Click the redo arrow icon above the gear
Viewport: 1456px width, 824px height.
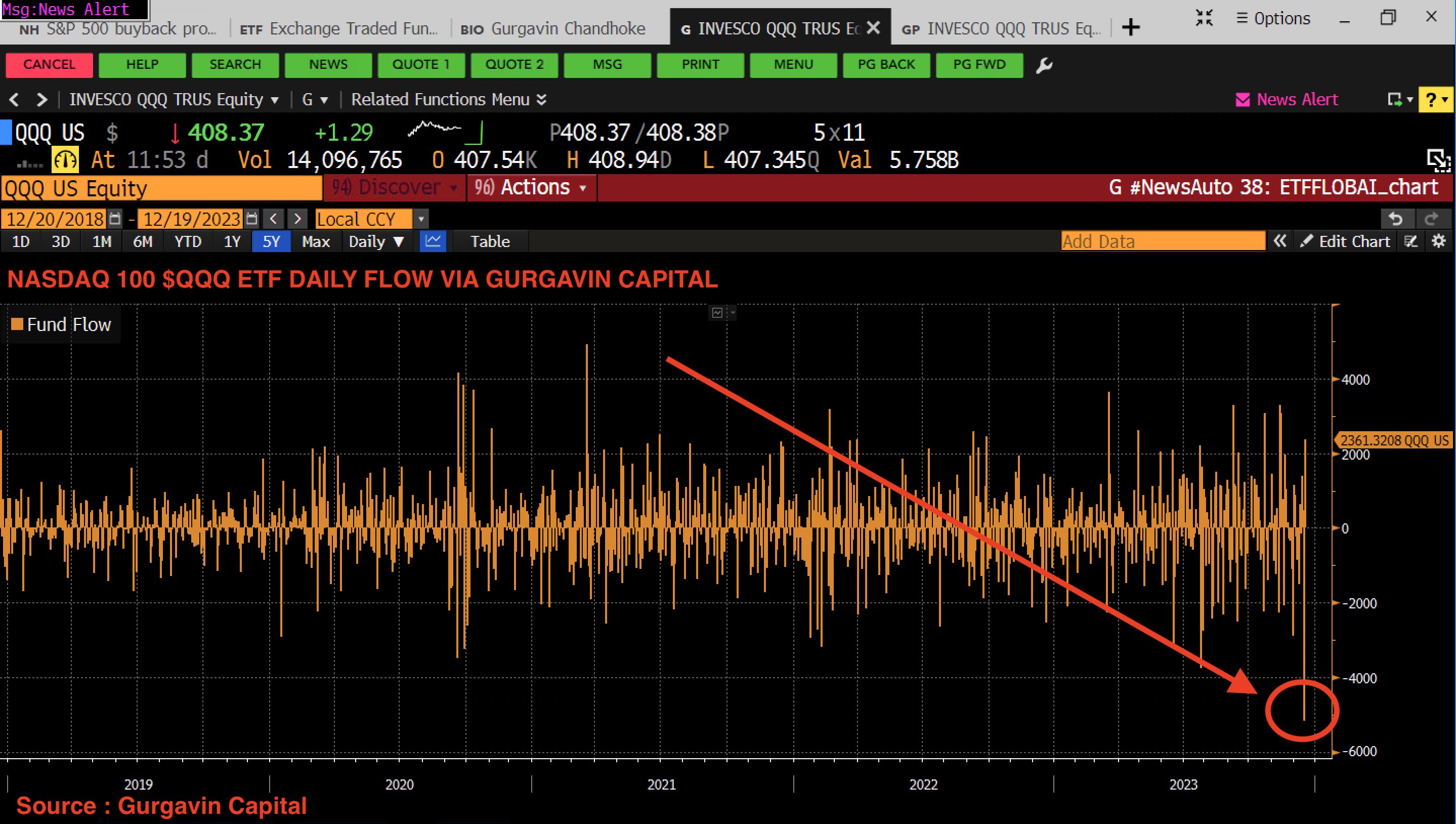tap(1432, 219)
